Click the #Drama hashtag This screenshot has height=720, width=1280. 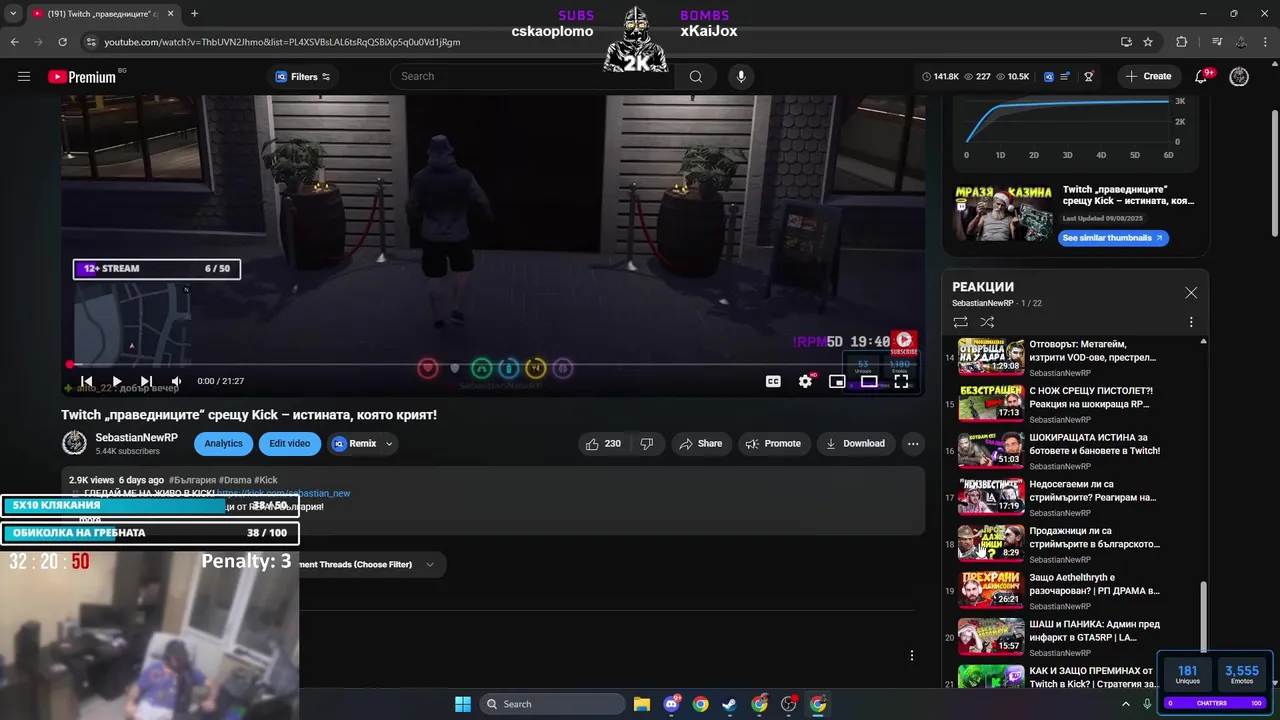click(x=235, y=480)
